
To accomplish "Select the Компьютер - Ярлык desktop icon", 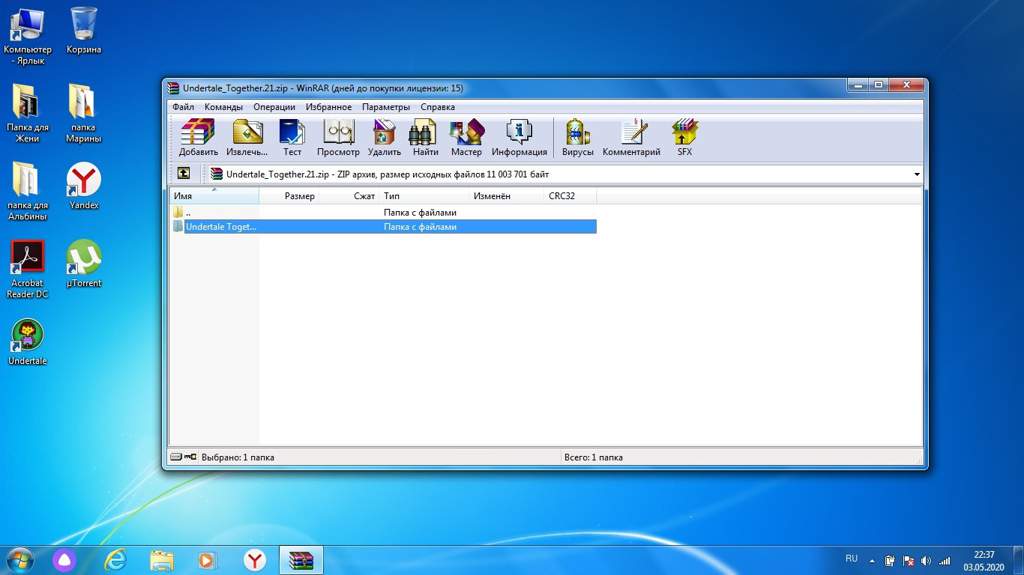I will (x=27, y=37).
